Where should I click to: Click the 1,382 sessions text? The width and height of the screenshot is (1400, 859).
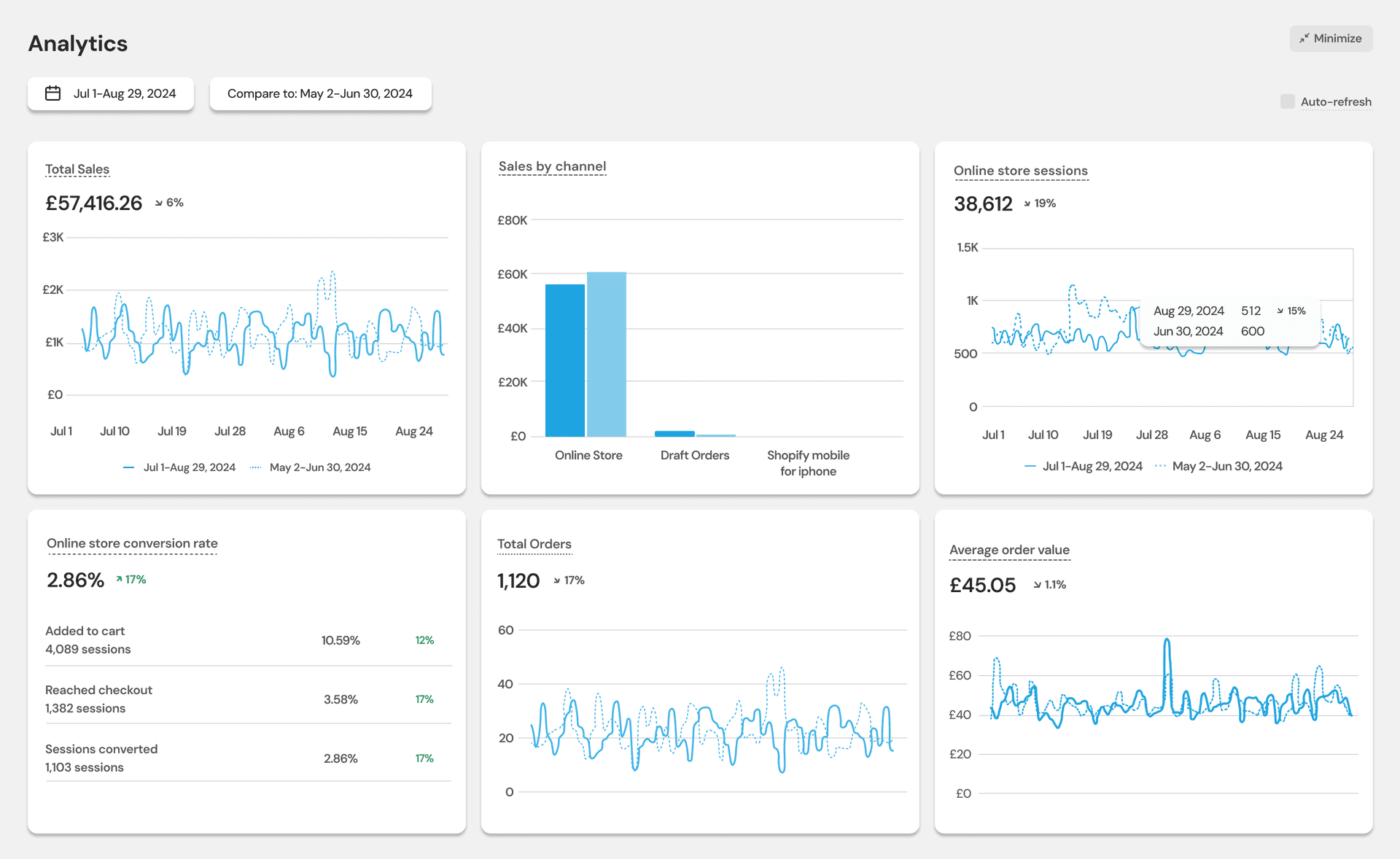(x=85, y=708)
